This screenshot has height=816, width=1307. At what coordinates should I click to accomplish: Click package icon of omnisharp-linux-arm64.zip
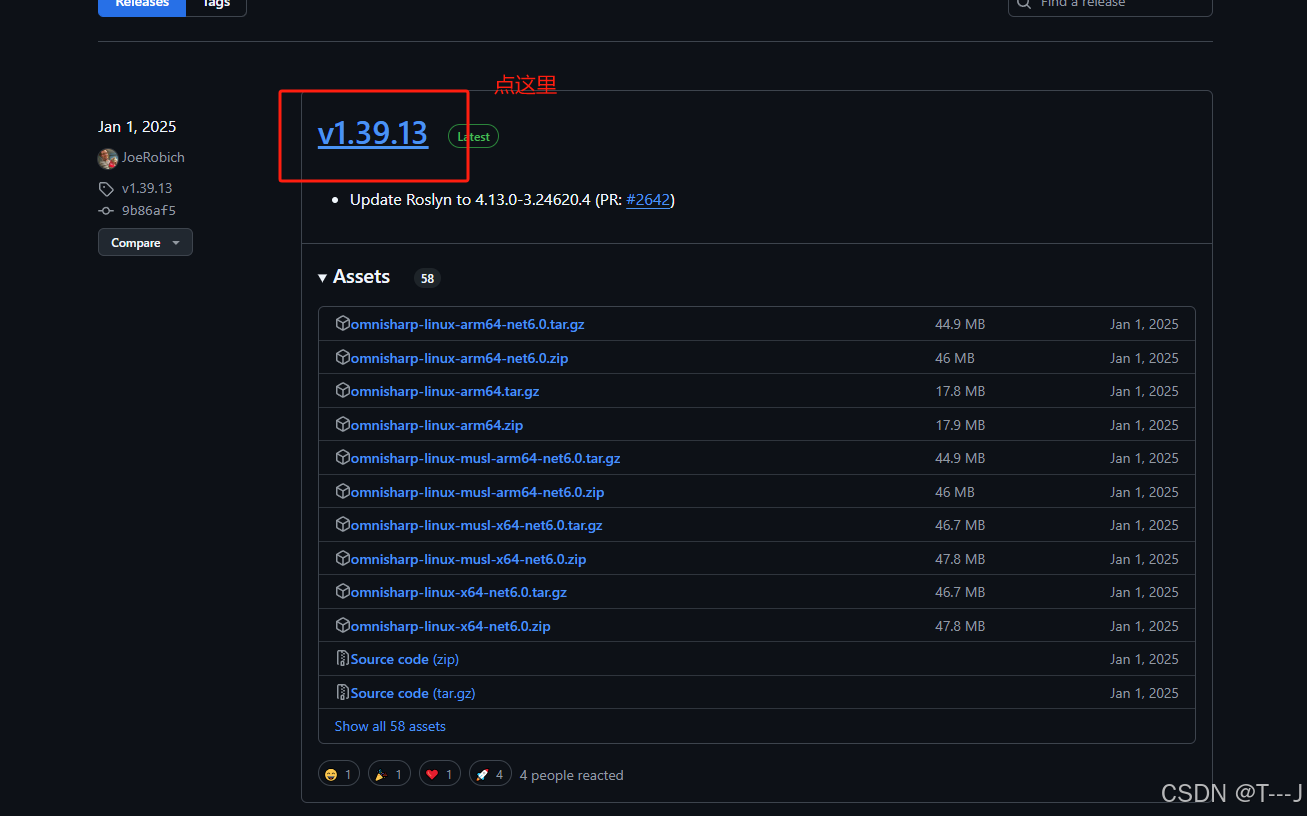click(x=342, y=425)
